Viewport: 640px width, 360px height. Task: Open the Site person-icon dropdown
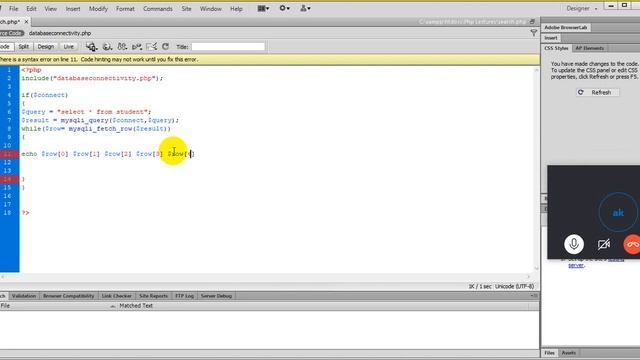click(x=305, y=8)
